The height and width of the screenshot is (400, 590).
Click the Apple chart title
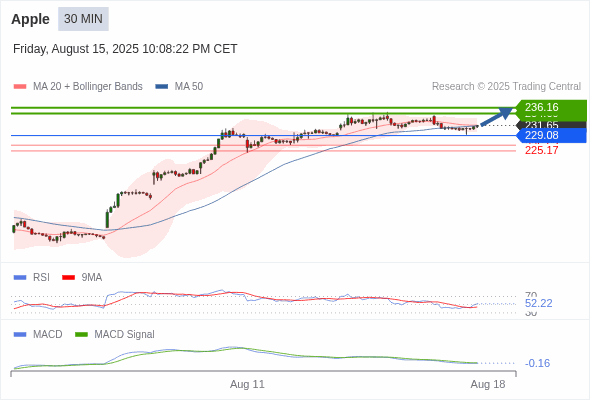tap(30, 19)
